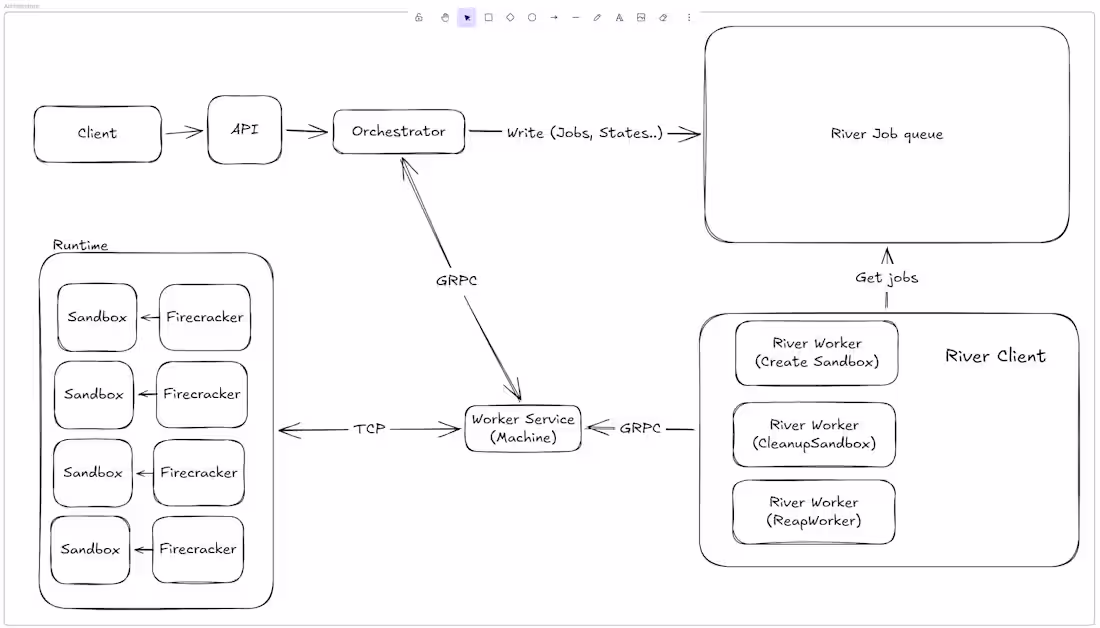Viewport: 1100px width, 628px height.
Task: Click the Worker Service (Machine) box
Action: tap(523, 428)
